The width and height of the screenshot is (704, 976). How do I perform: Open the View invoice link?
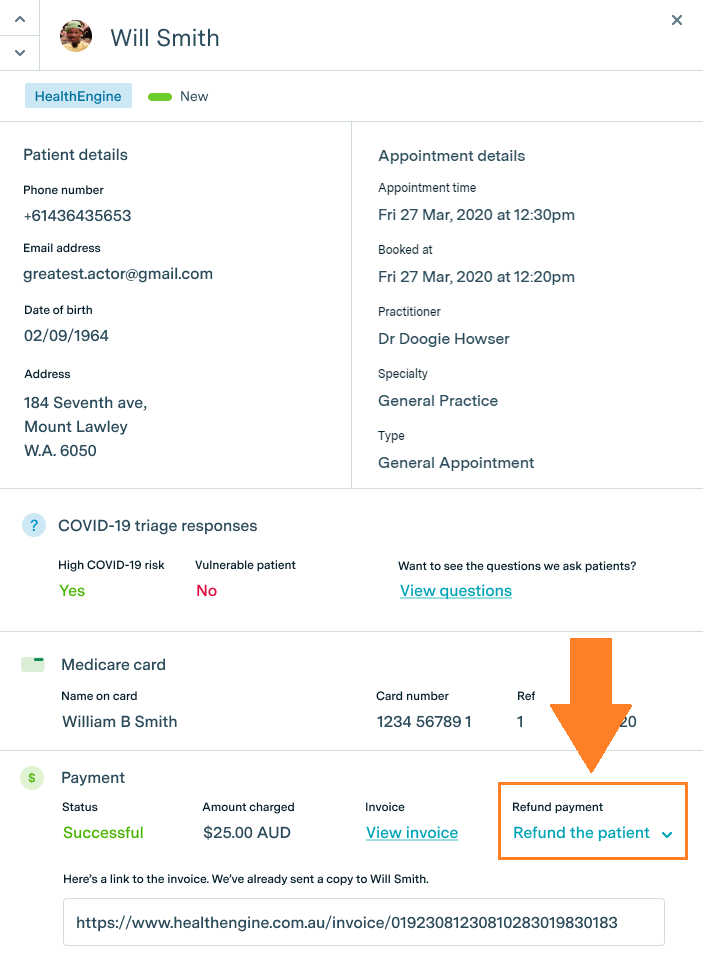[x=412, y=833]
